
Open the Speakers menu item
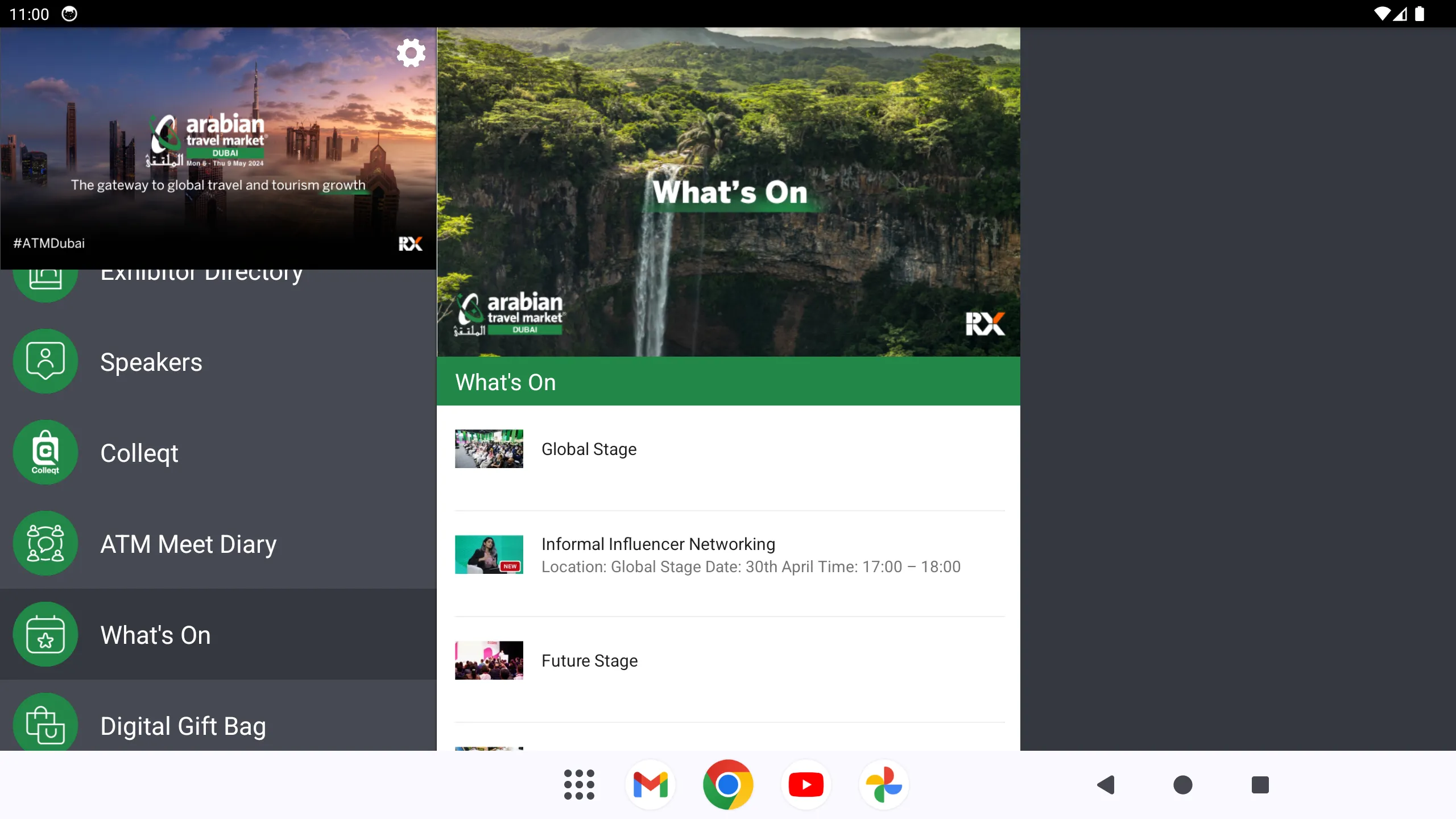[218, 361]
